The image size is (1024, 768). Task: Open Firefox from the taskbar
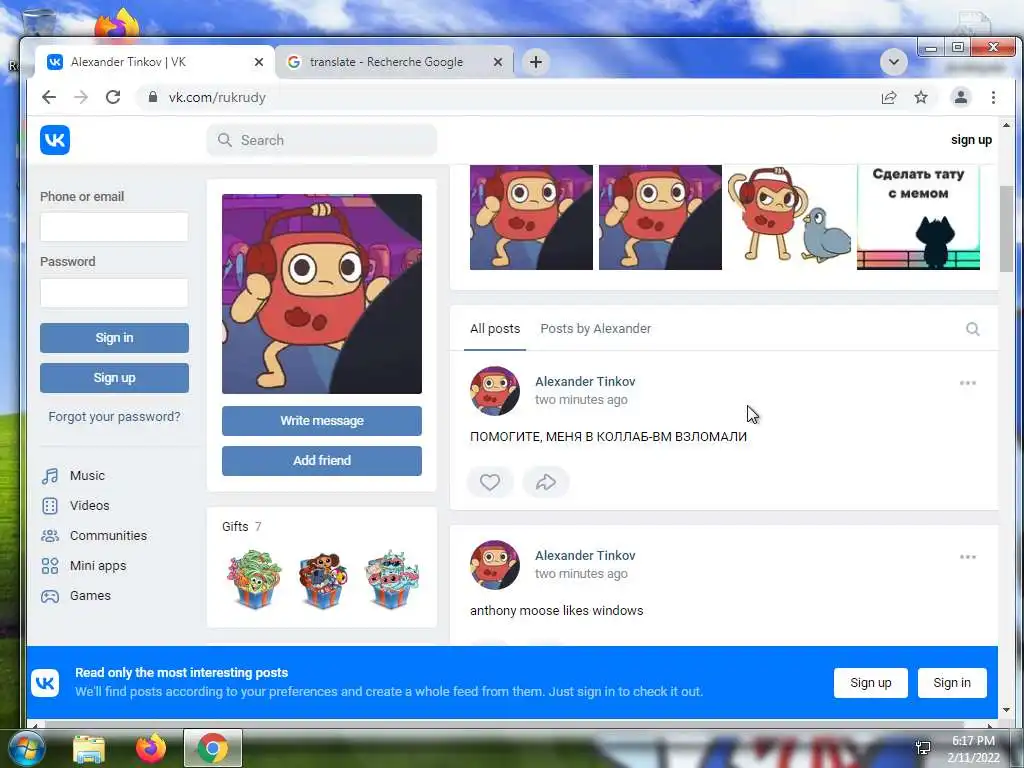(151, 748)
